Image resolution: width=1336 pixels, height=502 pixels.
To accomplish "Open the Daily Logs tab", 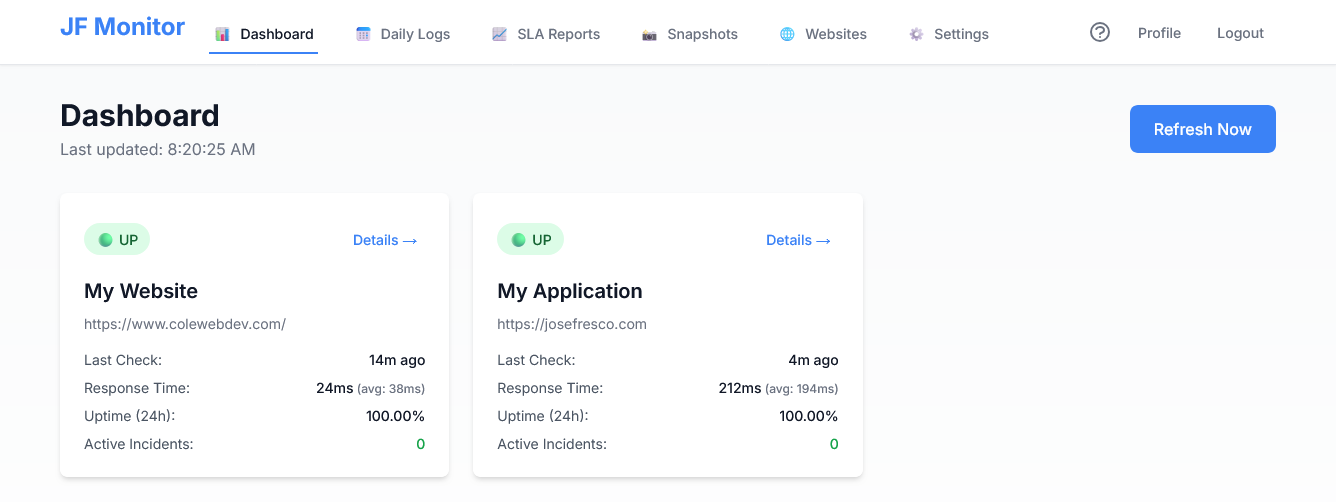I will tap(415, 34).
